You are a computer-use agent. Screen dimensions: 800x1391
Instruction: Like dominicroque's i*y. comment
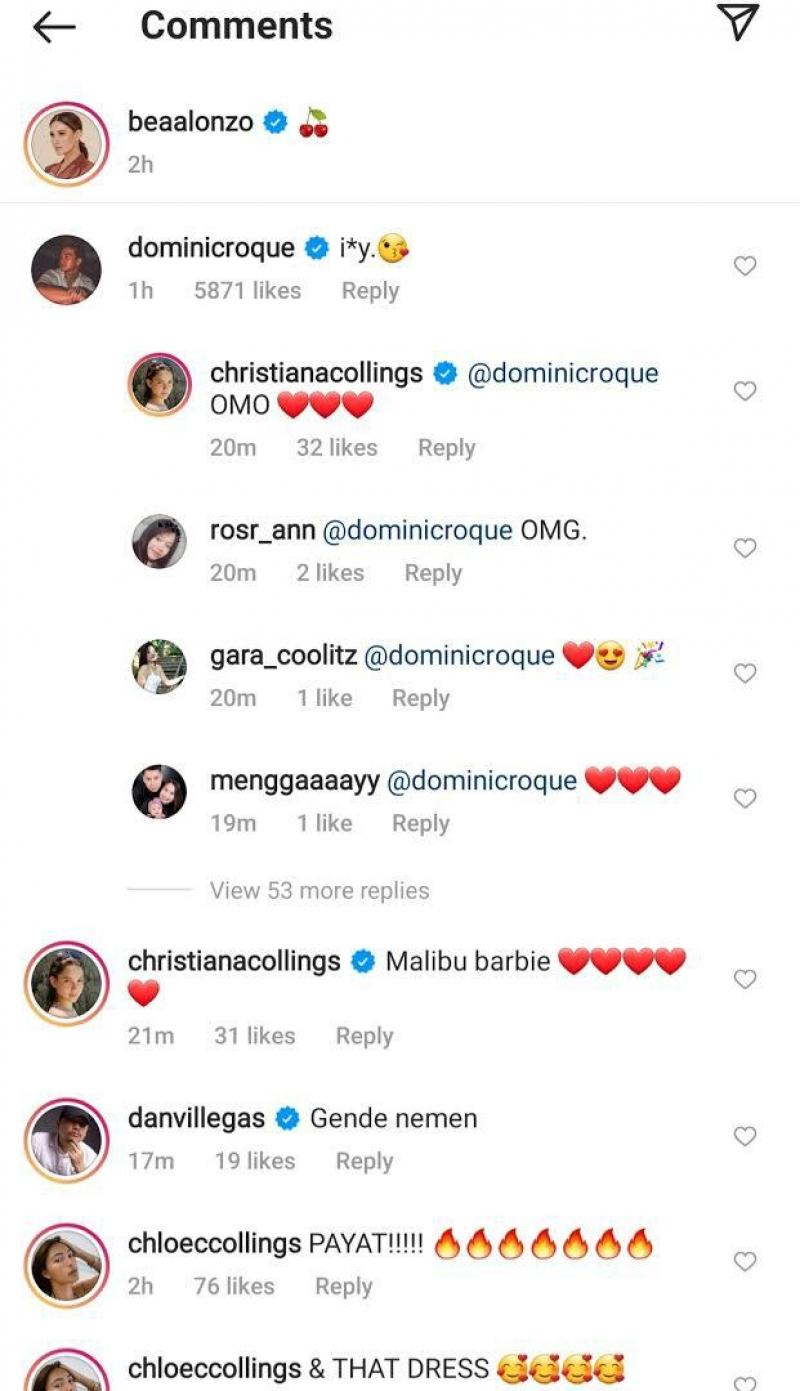click(x=745, y=266)
